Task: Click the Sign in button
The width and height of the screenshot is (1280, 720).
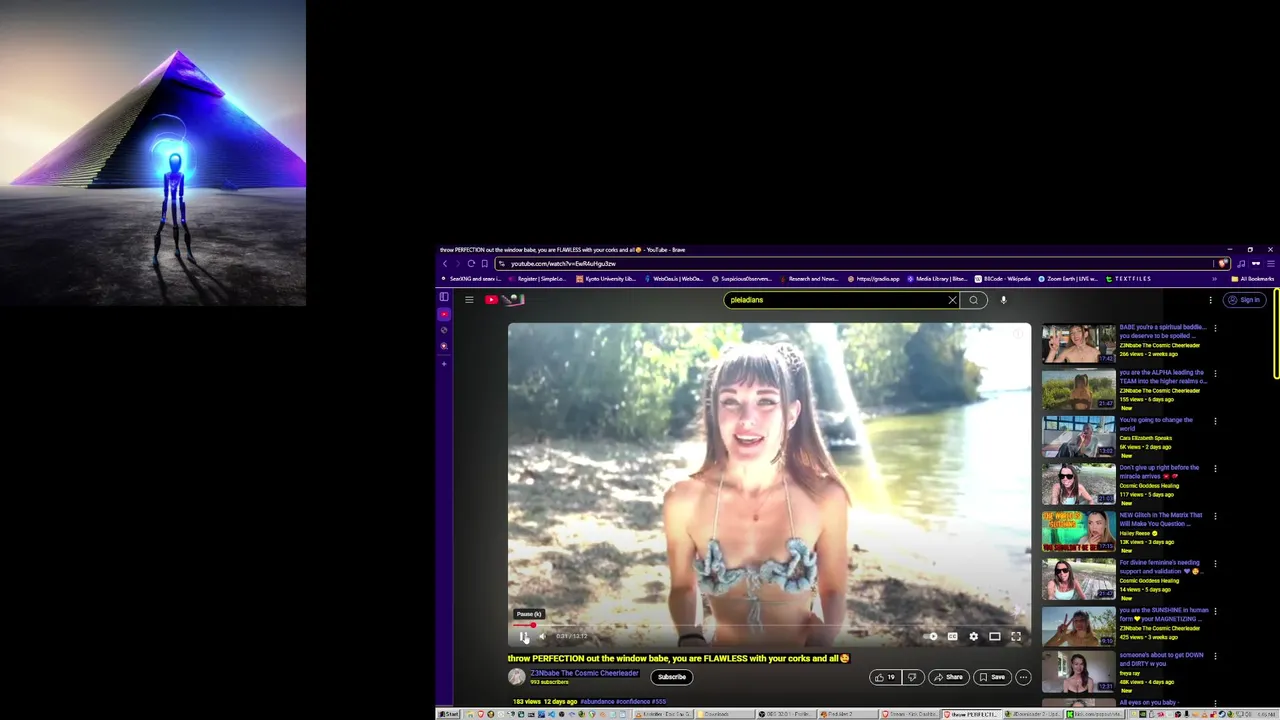Action: (x=1245, y=300)
